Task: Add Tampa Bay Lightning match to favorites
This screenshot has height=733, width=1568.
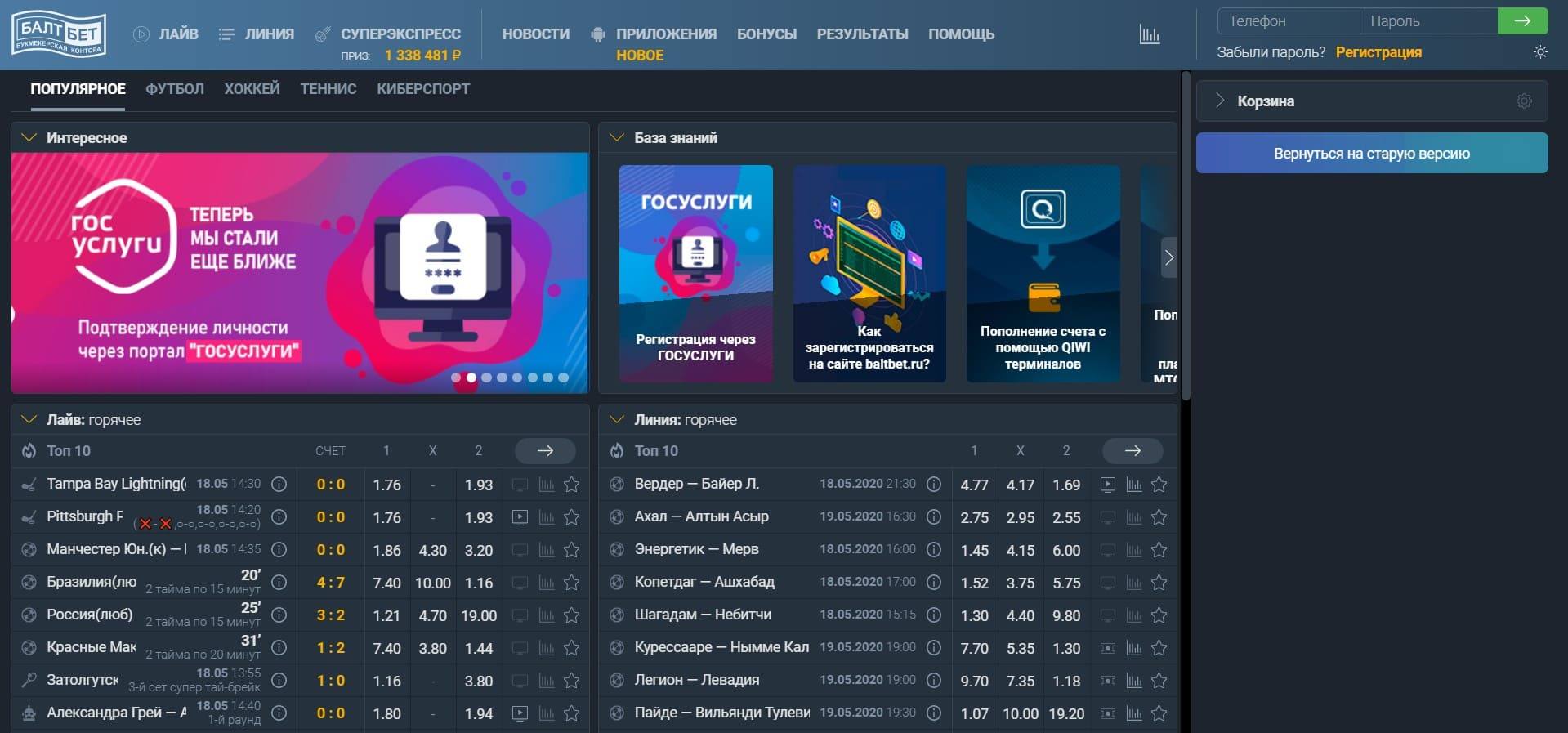Action: pos(572,485)
